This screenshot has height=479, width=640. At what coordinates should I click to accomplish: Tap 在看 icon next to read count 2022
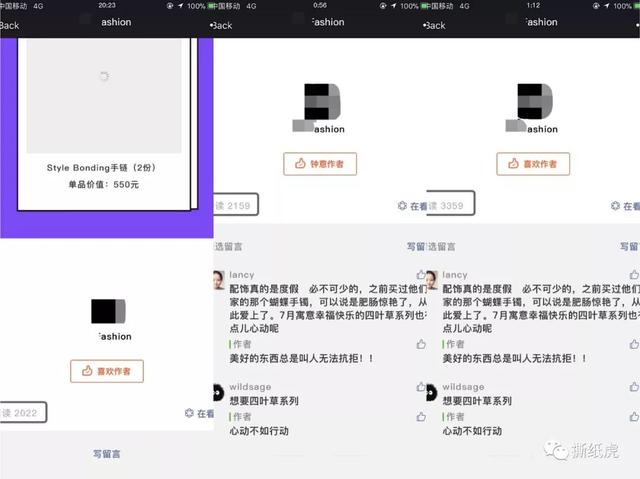(189, 413)
